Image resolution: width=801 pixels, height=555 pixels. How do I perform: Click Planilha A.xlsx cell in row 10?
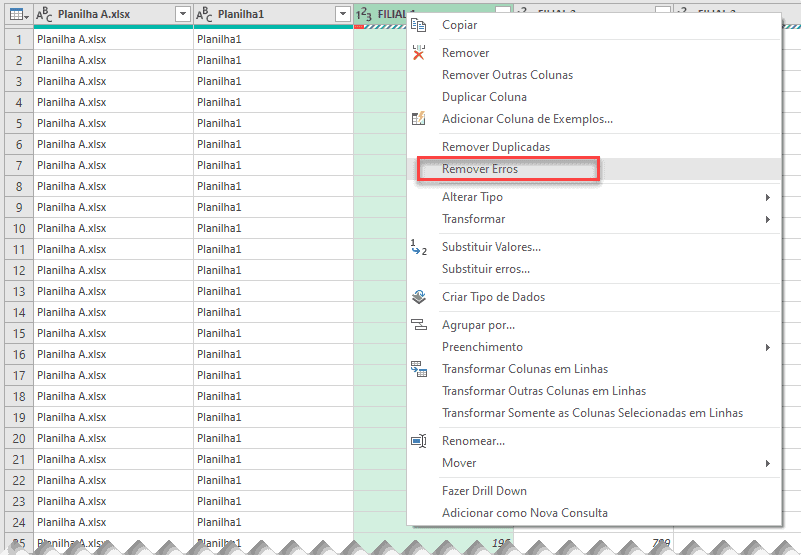[113, 228]
